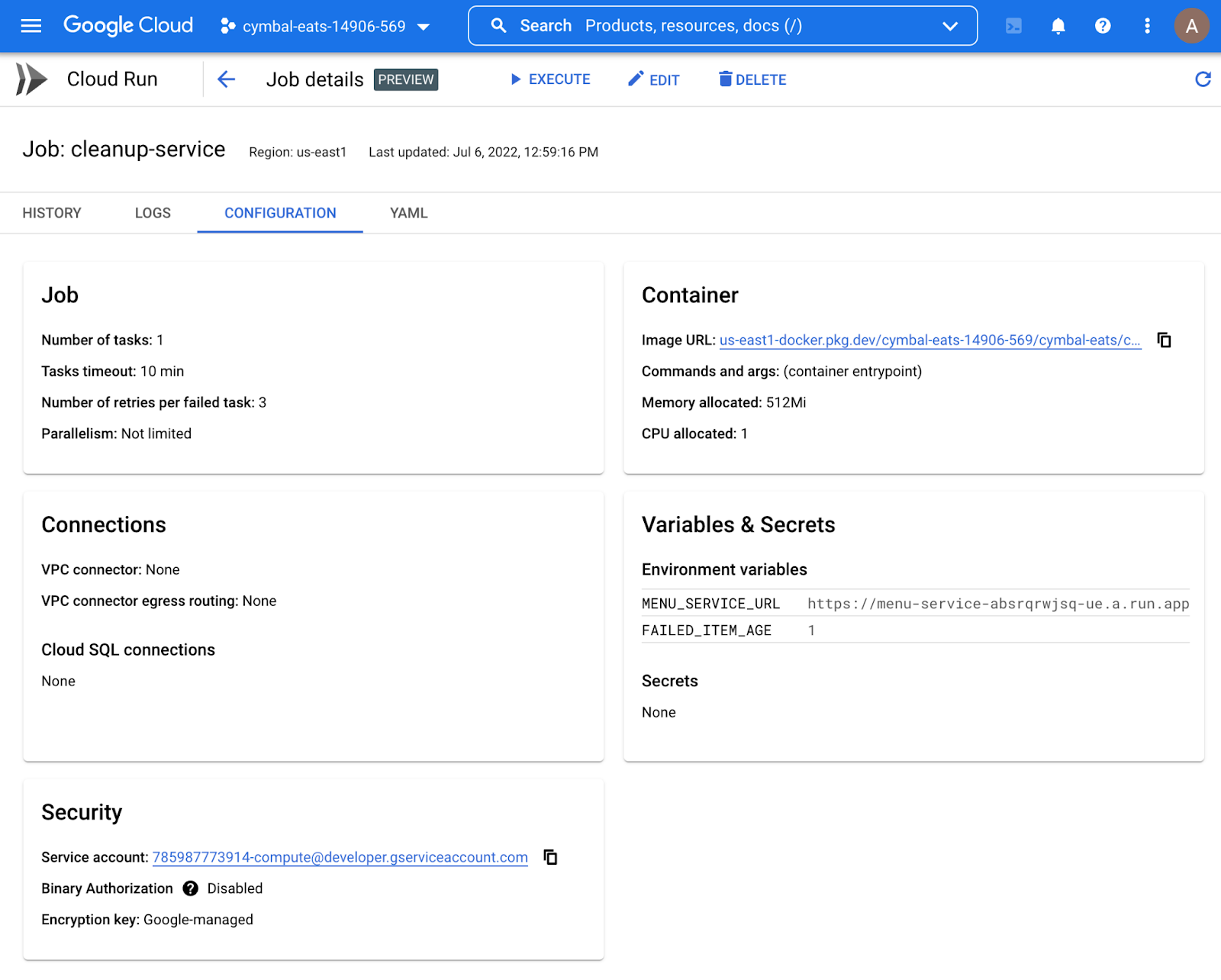This screenshot has width=1221, height=980.
Task: Expand the search bar dropdown chevron
Action: [x=949, y=26]
